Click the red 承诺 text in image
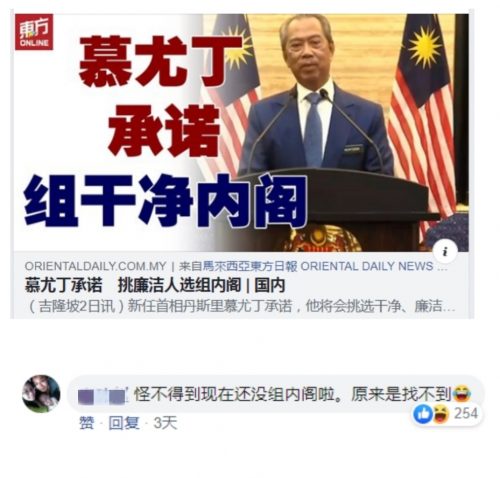The height and width of the screenshot is (478, 500). pos(164,130)
